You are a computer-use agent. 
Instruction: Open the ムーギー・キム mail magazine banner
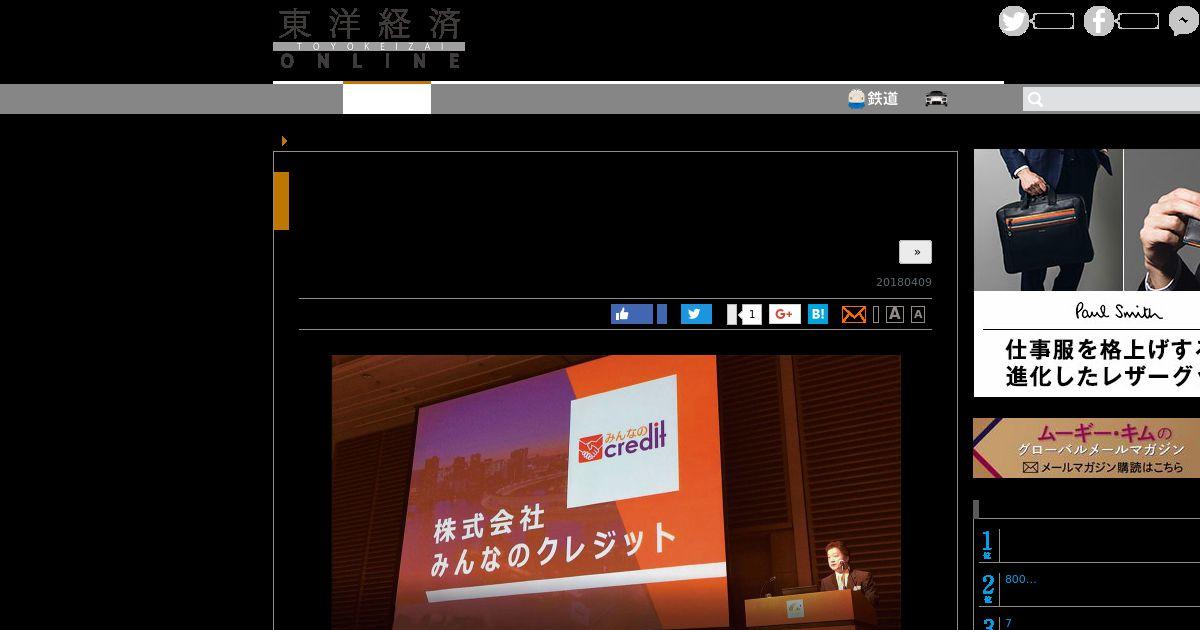[1087, 448]
